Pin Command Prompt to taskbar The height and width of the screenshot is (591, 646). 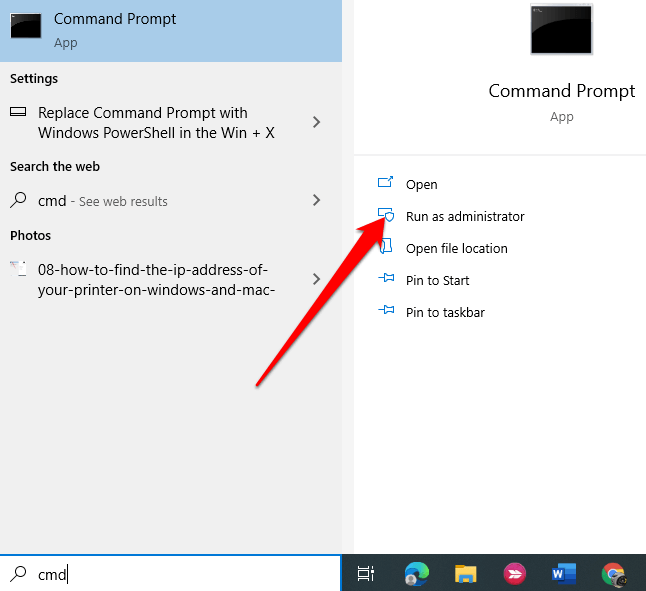click(445, 312)
